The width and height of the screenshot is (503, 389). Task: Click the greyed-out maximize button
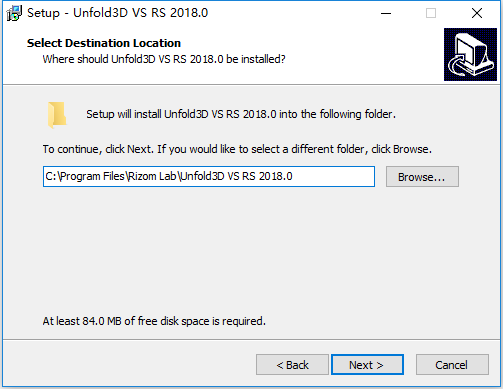pyautogui.click(x=431, y=13)
